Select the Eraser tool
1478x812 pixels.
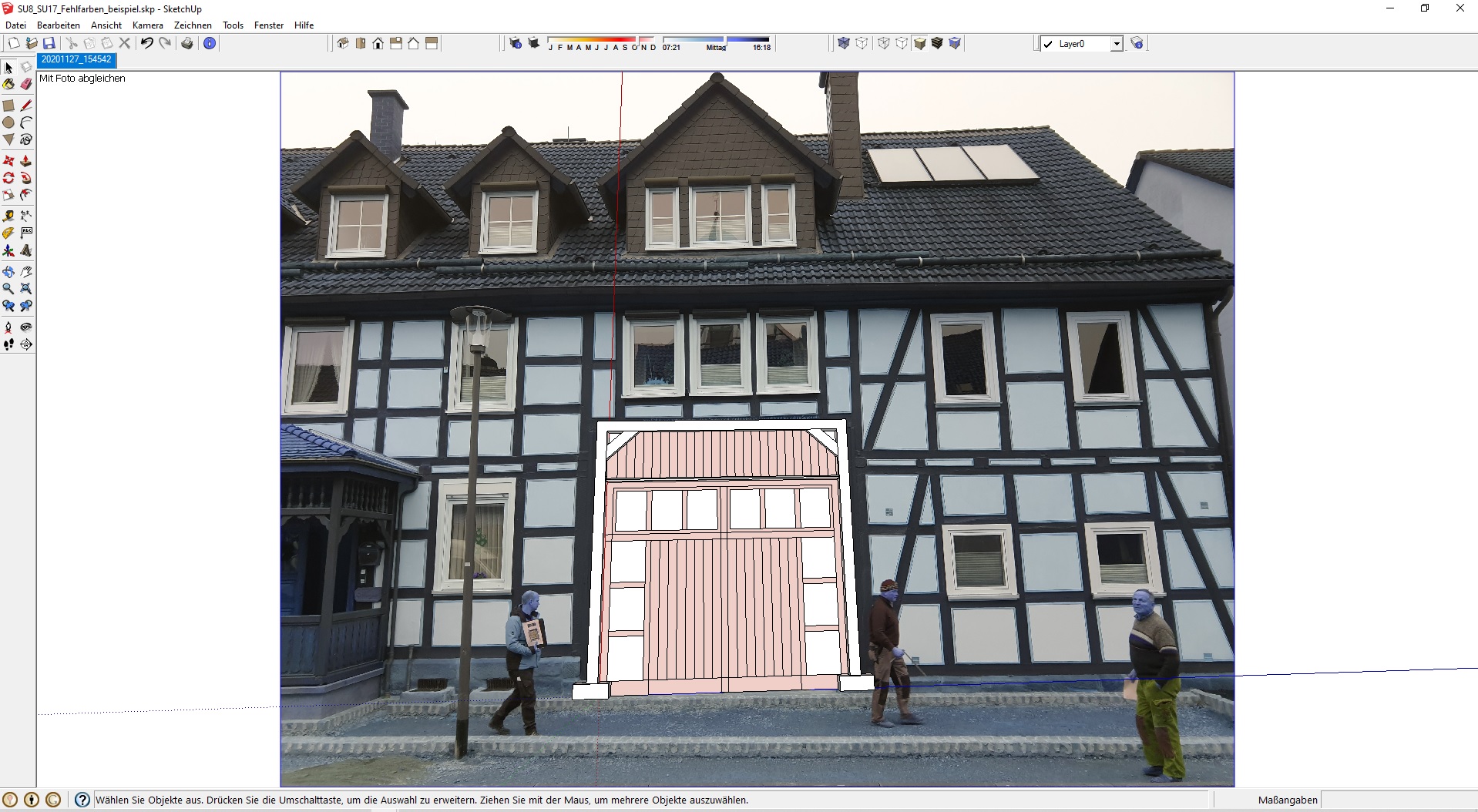26,84
